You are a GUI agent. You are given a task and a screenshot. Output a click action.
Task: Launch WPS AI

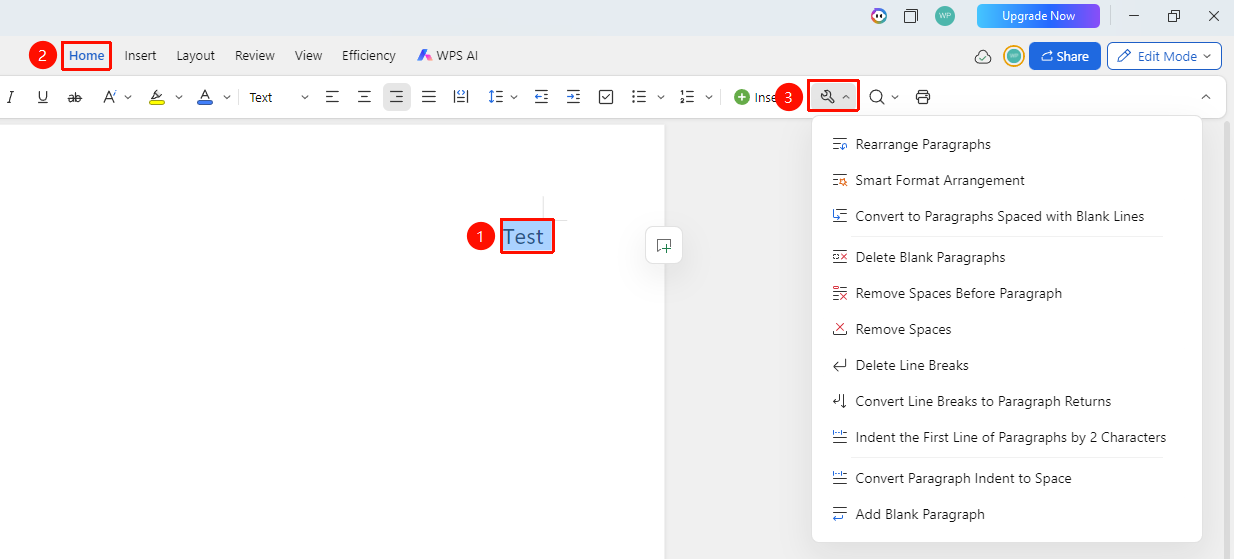(x=448, y=56)
